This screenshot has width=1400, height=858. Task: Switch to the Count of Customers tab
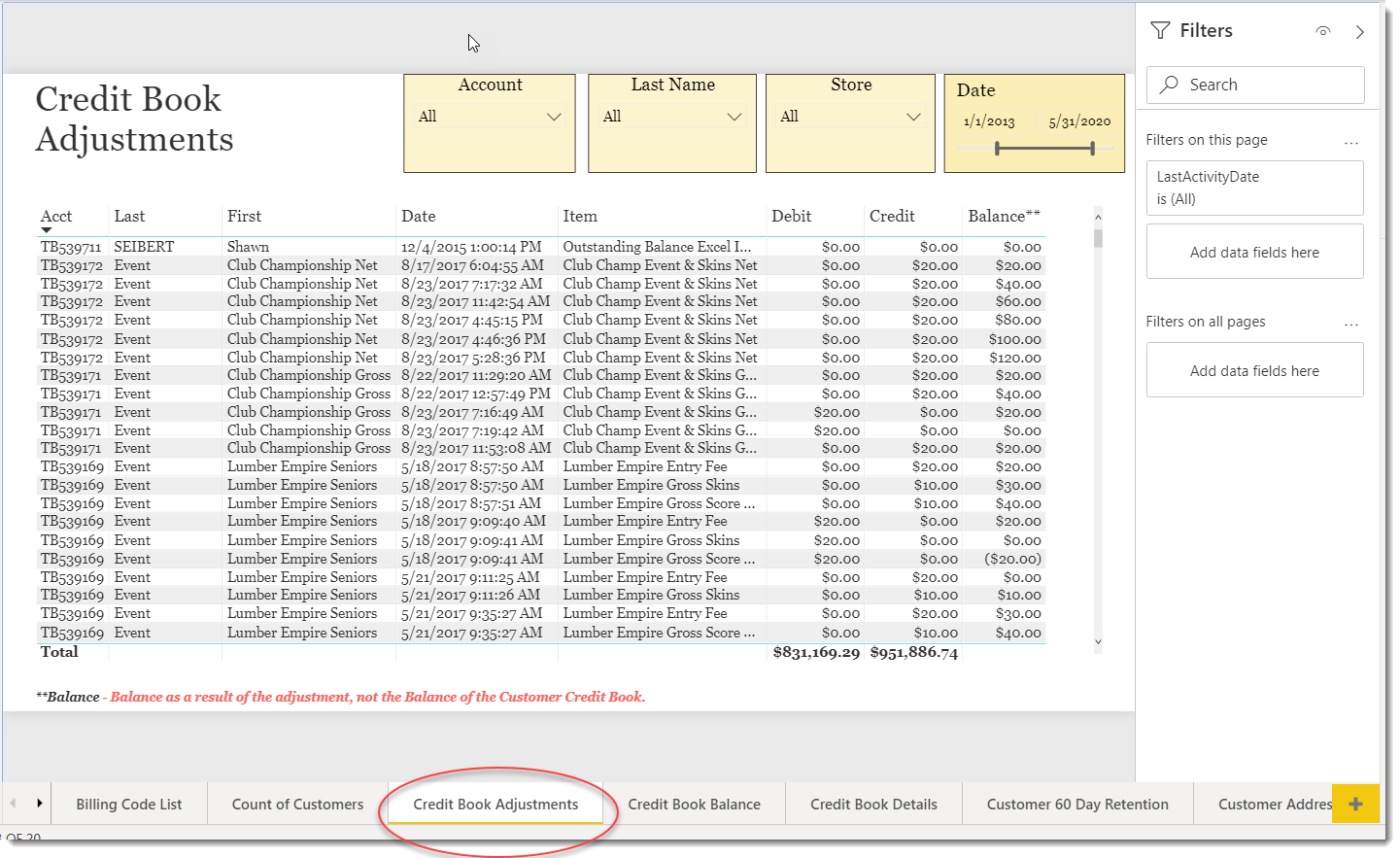(x=297, y=805)
